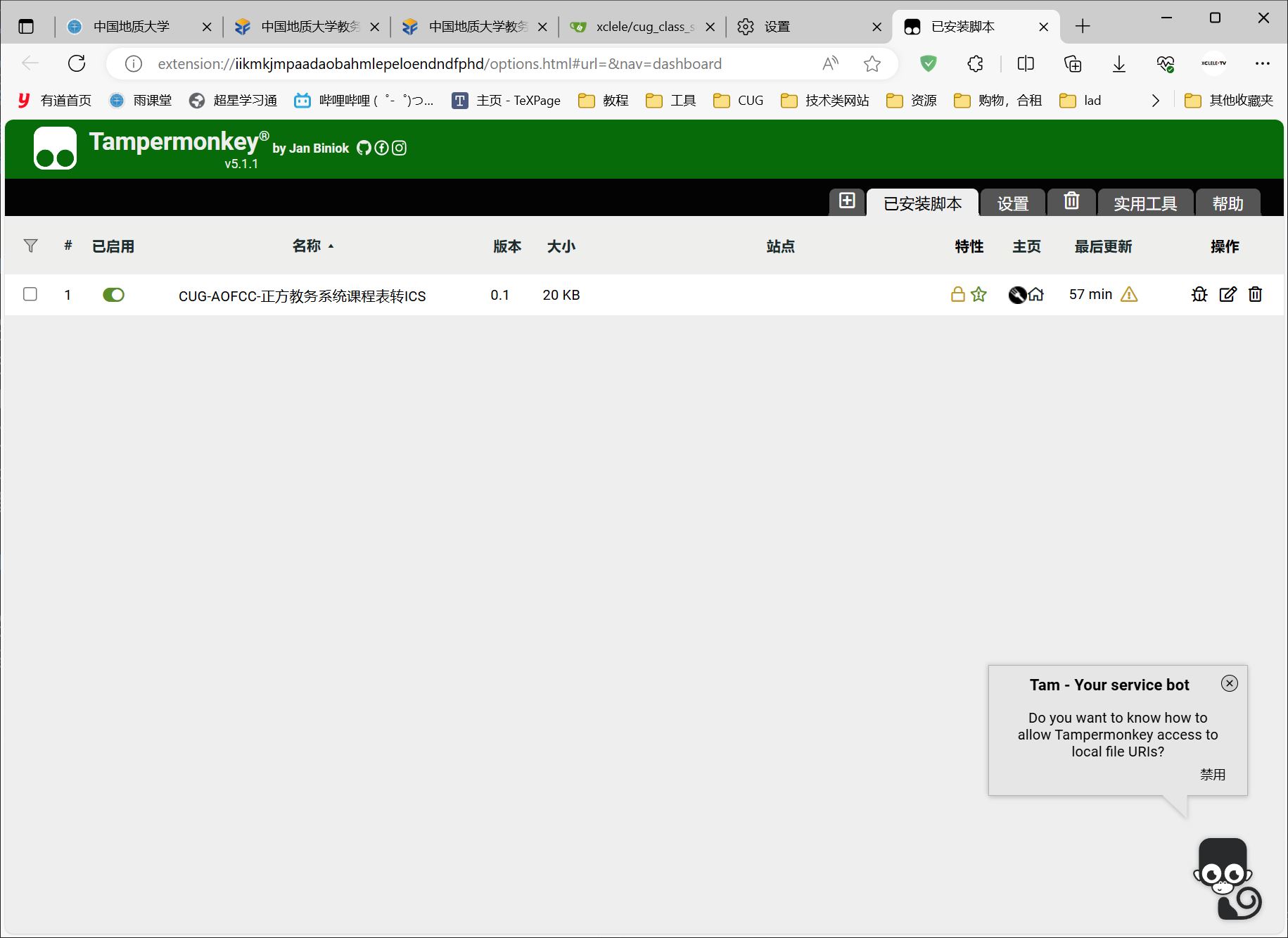Viewport: 1288px width, 938px height.
Task: Open the GitHub source icon of the script
Action: pyautogui.click(x=1017, y=295)
